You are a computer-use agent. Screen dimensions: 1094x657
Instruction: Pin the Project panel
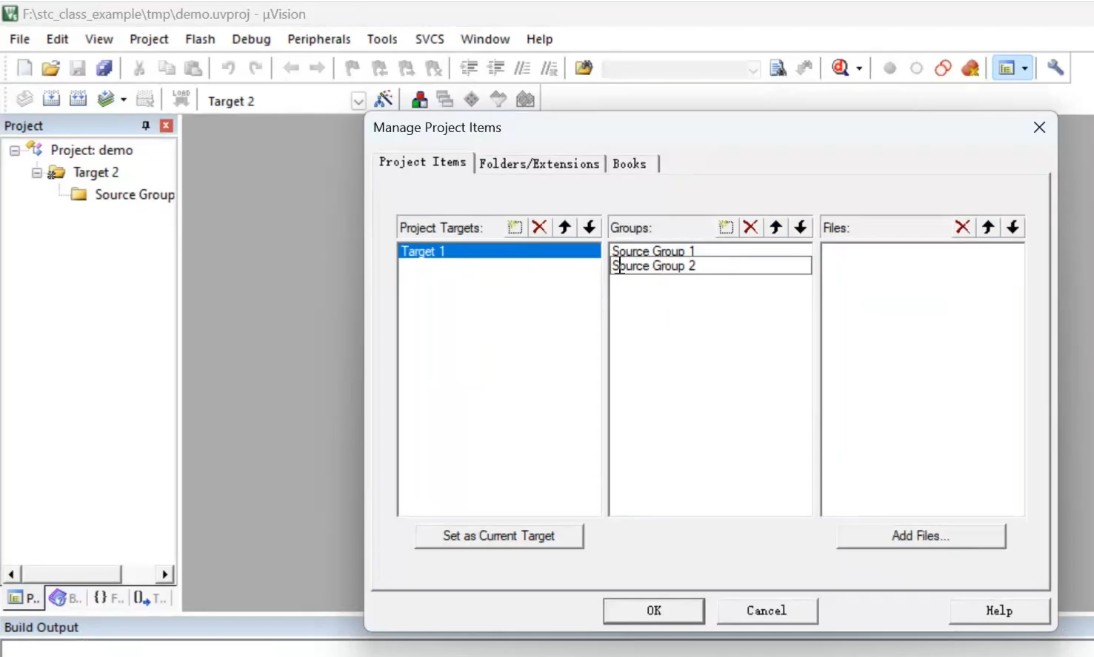(146, 126)
